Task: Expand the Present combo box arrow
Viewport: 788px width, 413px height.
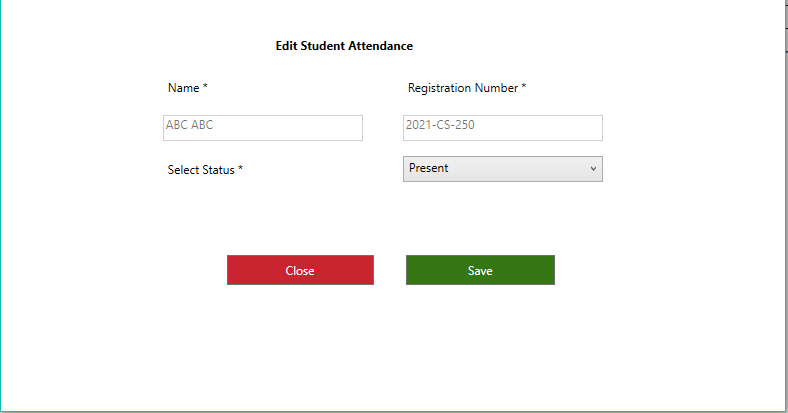Action: pos(593,169)
